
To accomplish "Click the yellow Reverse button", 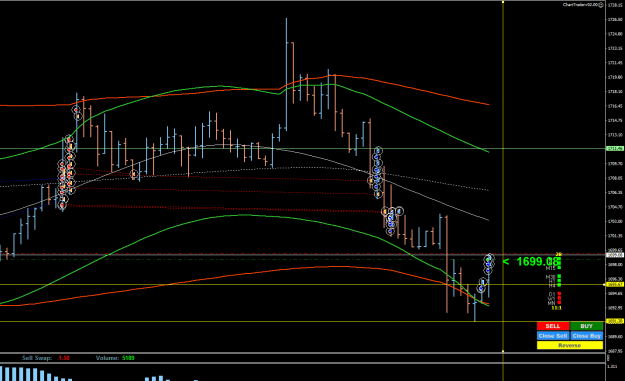I will pos(570,346).
